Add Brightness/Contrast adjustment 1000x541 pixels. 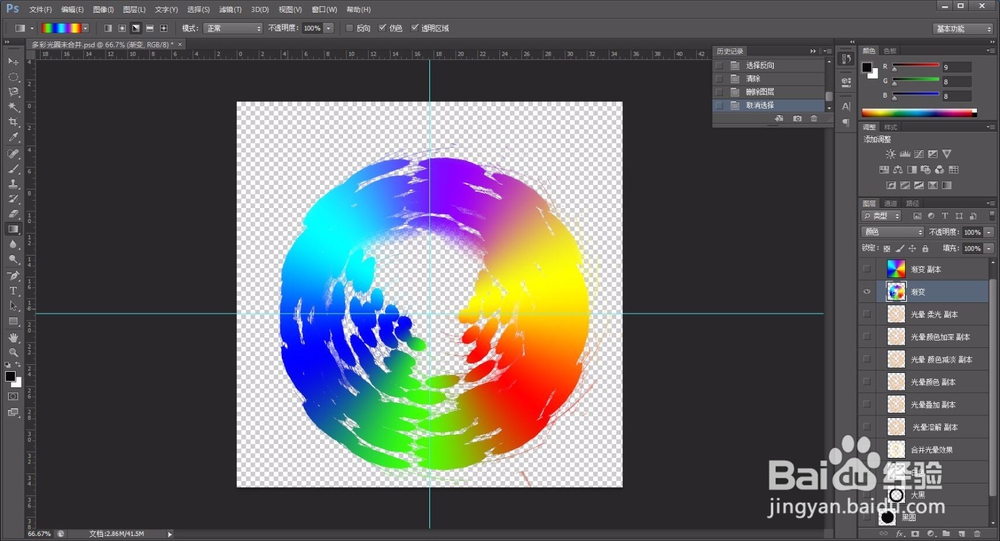click(x=890, y=154)
